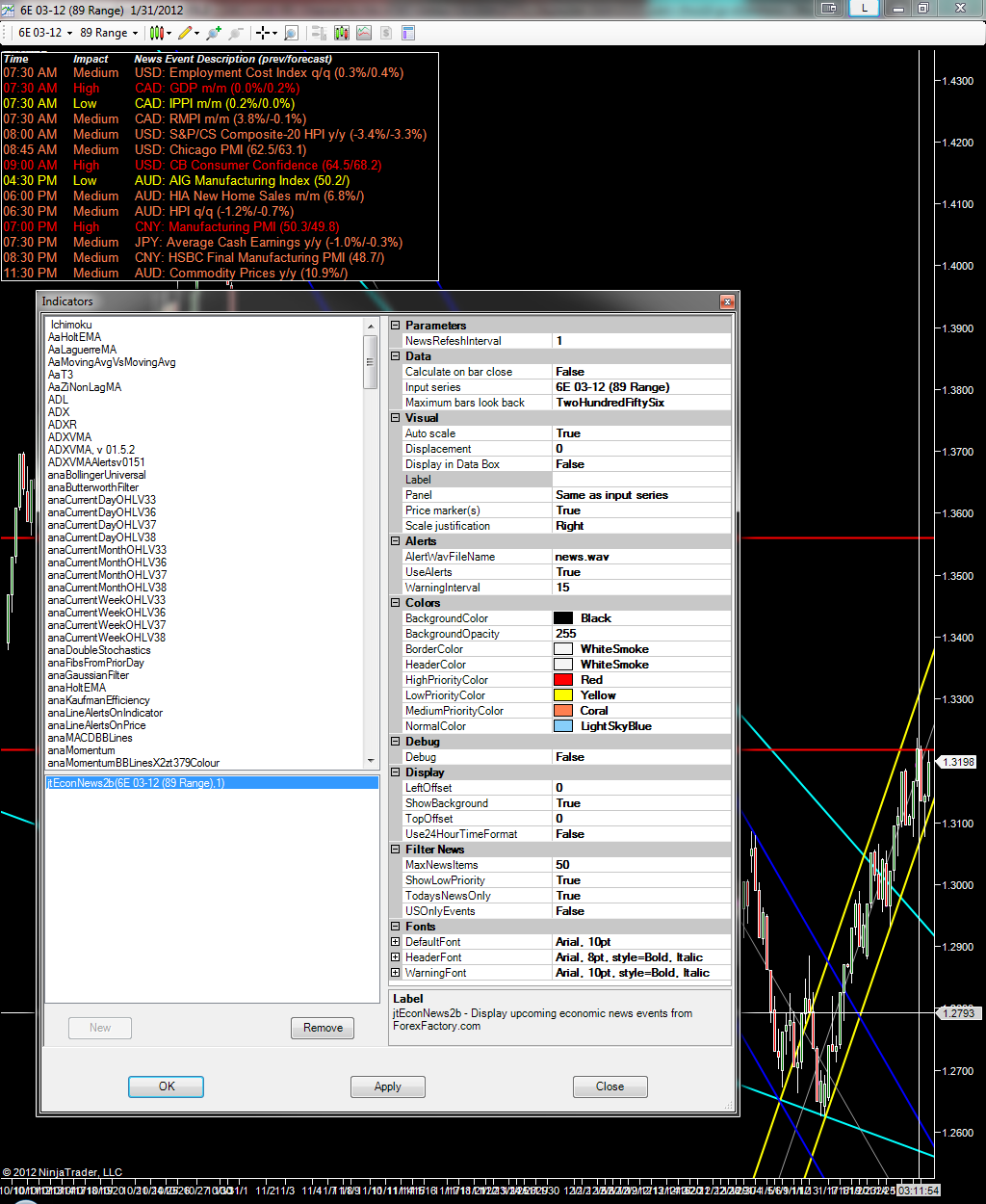Expand the HeaderFont property
The height and width of the screenshot is (1204, 986).
pos(396,957)
